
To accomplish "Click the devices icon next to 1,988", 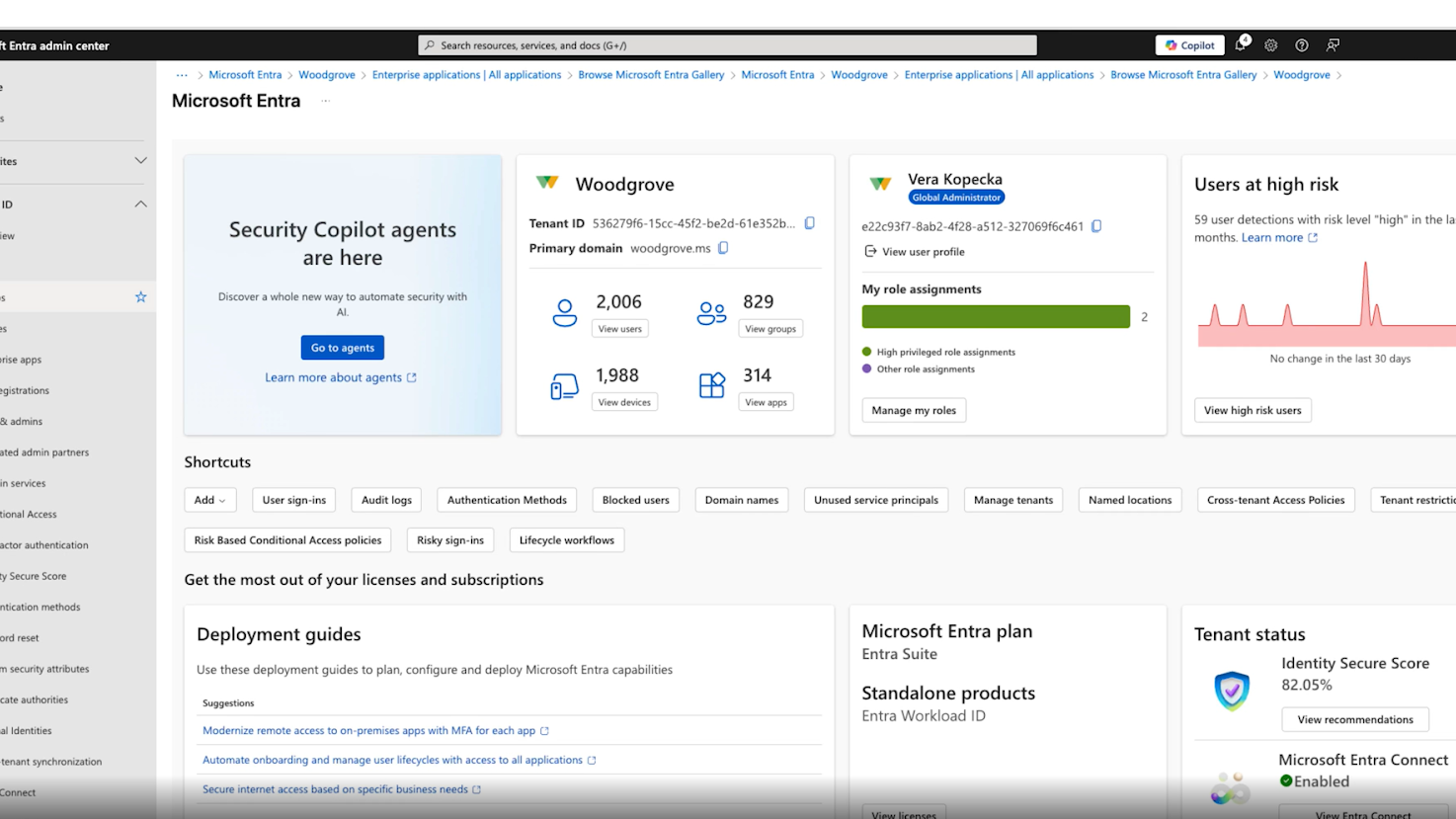I will coord(564,385).
